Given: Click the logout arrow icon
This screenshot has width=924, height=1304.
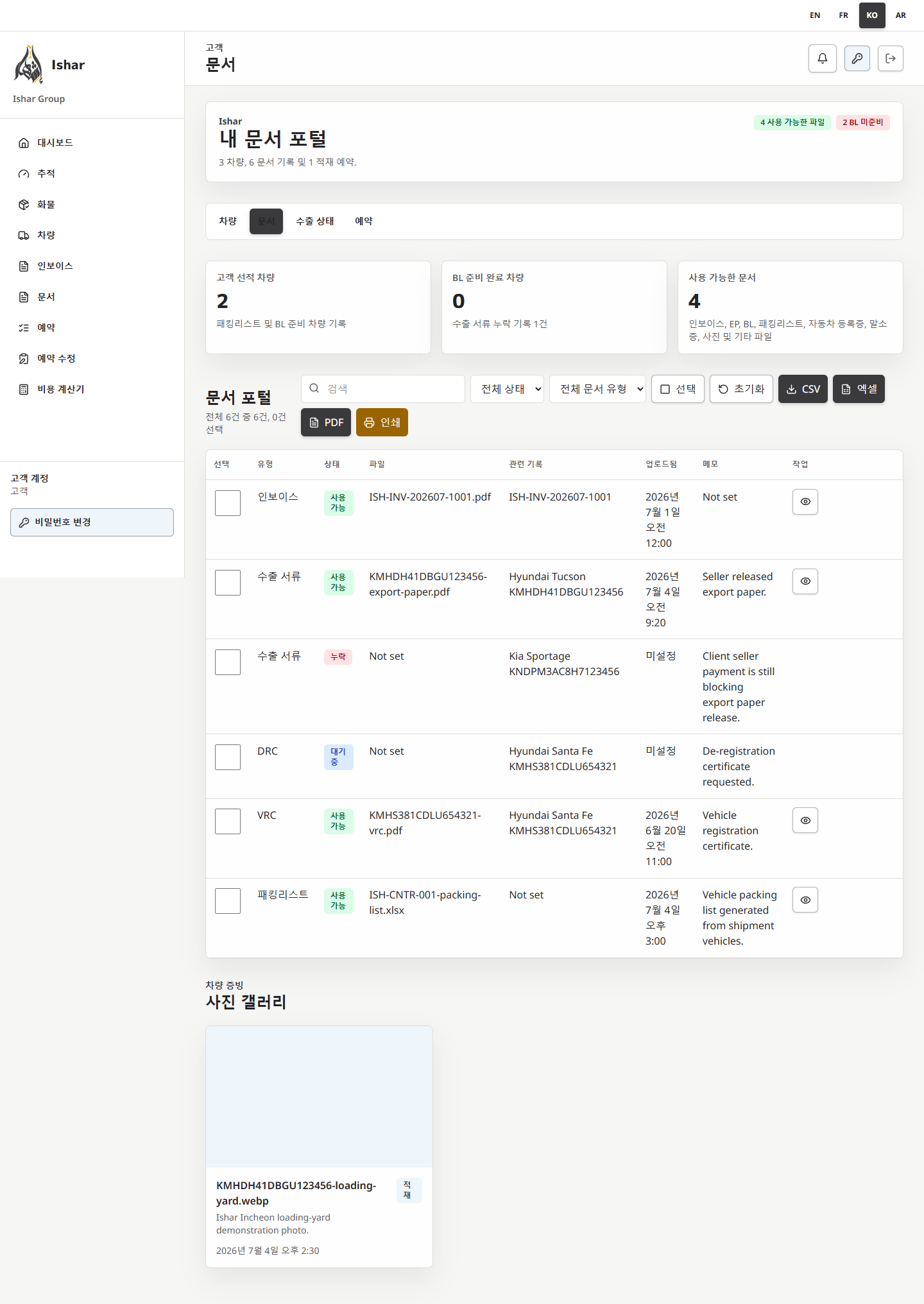Looking at the screenshot, I should tap(890, 58).
